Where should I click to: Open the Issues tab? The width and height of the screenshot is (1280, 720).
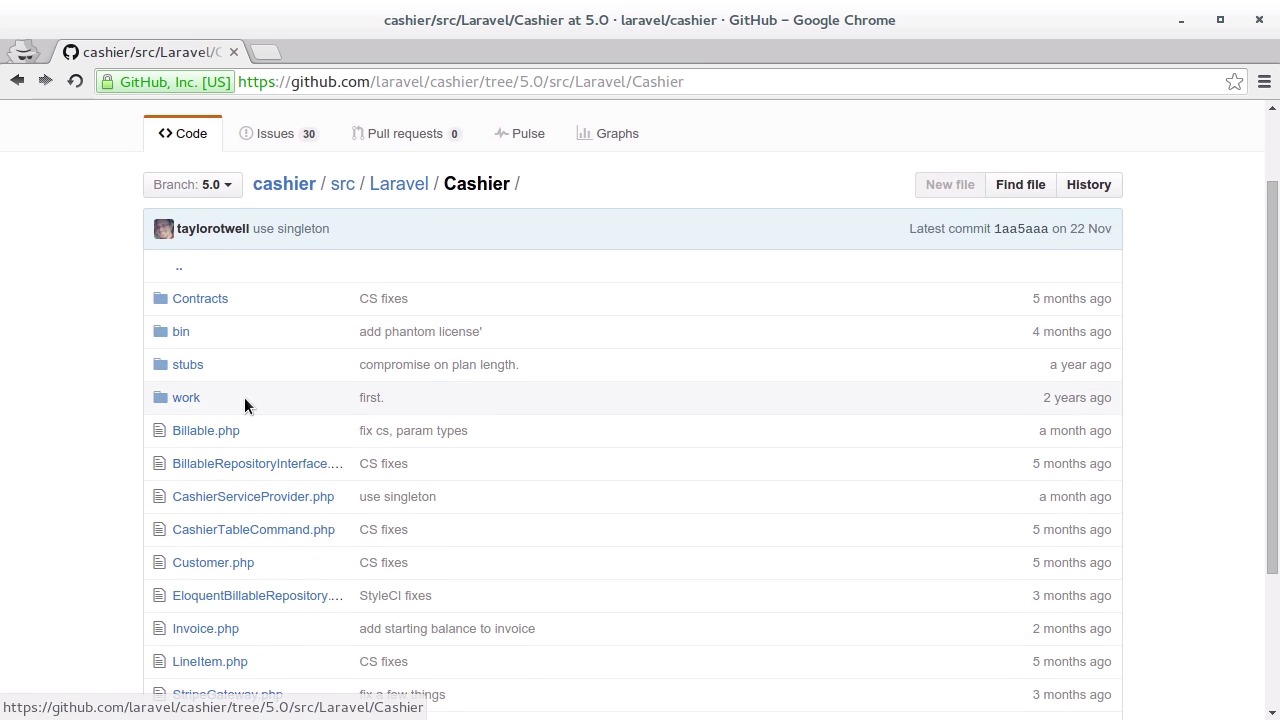click(278, 133)
